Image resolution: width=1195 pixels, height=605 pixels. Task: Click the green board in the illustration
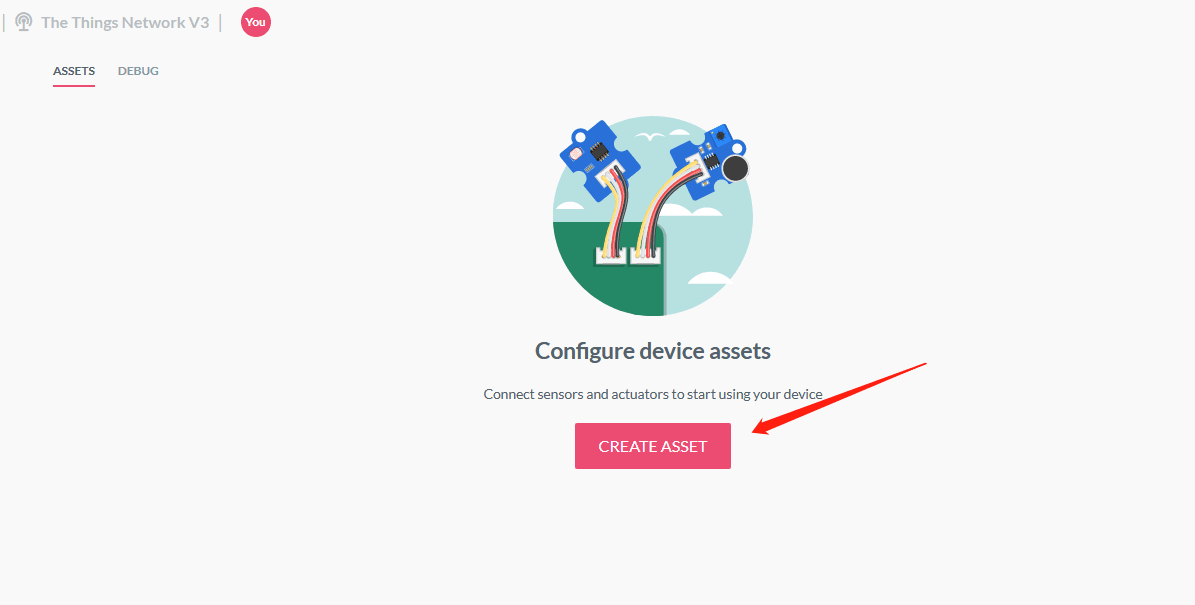tap(608, 268)
